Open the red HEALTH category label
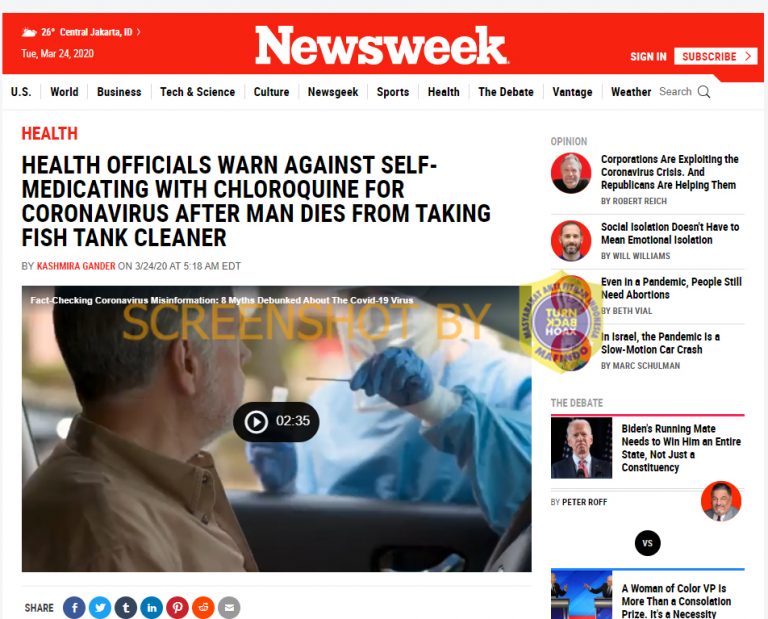768x619 pixels. point(49,134)
